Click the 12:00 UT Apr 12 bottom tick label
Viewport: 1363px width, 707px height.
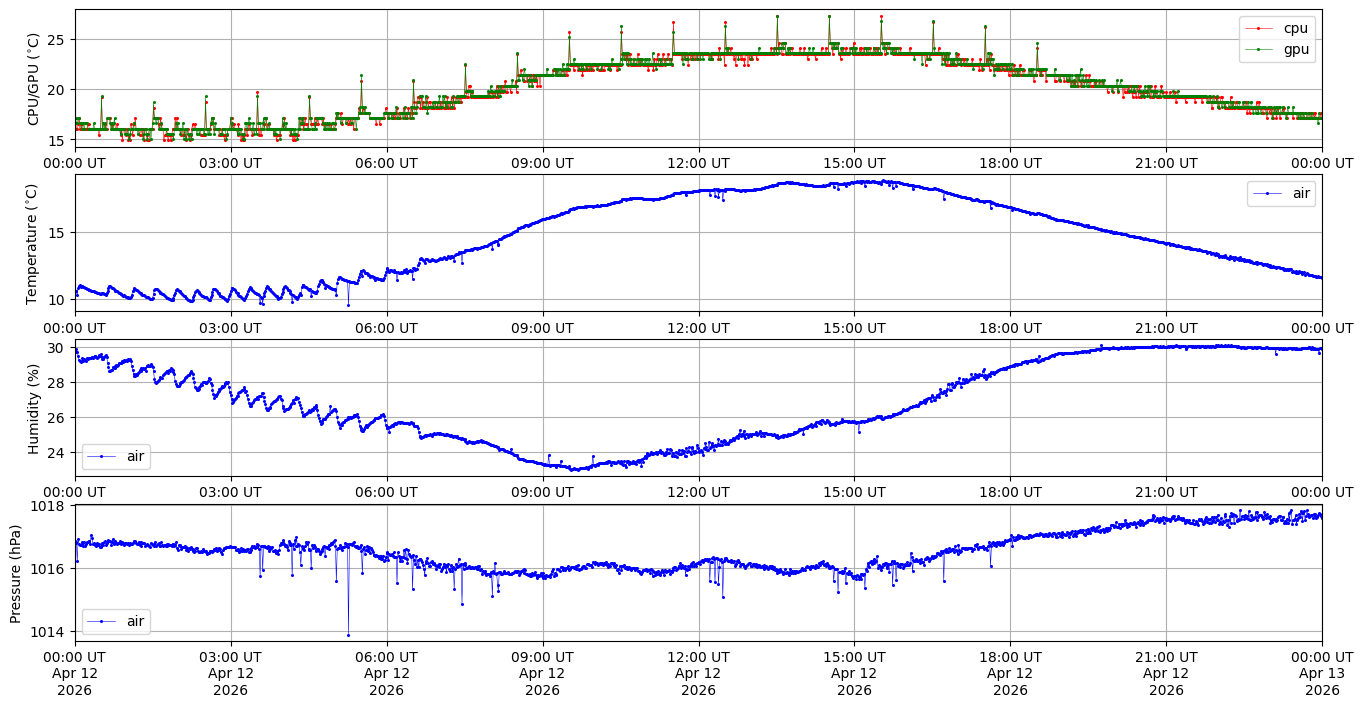[x=698, y=673]
